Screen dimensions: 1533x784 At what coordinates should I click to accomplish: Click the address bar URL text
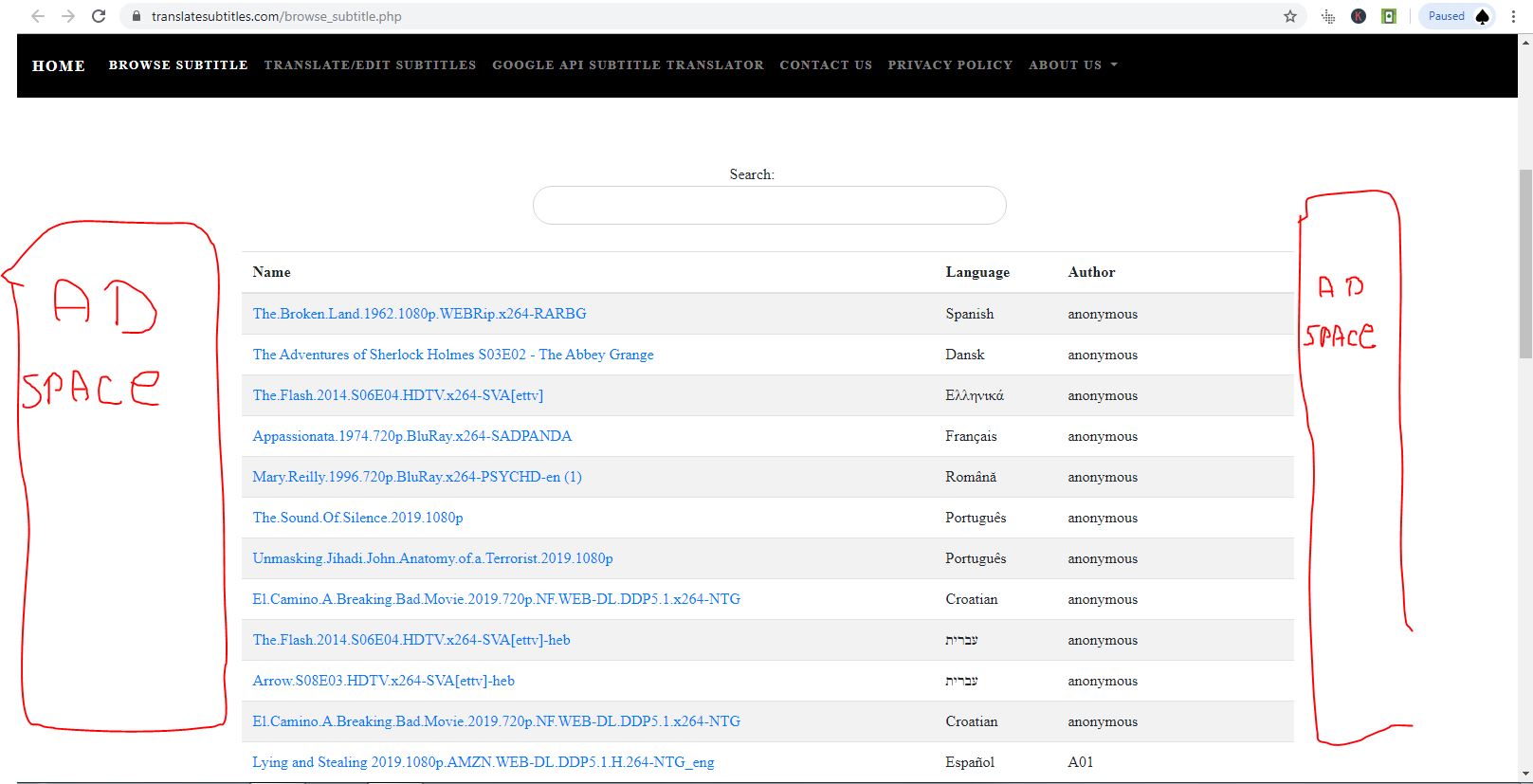(x=277, y=16)
